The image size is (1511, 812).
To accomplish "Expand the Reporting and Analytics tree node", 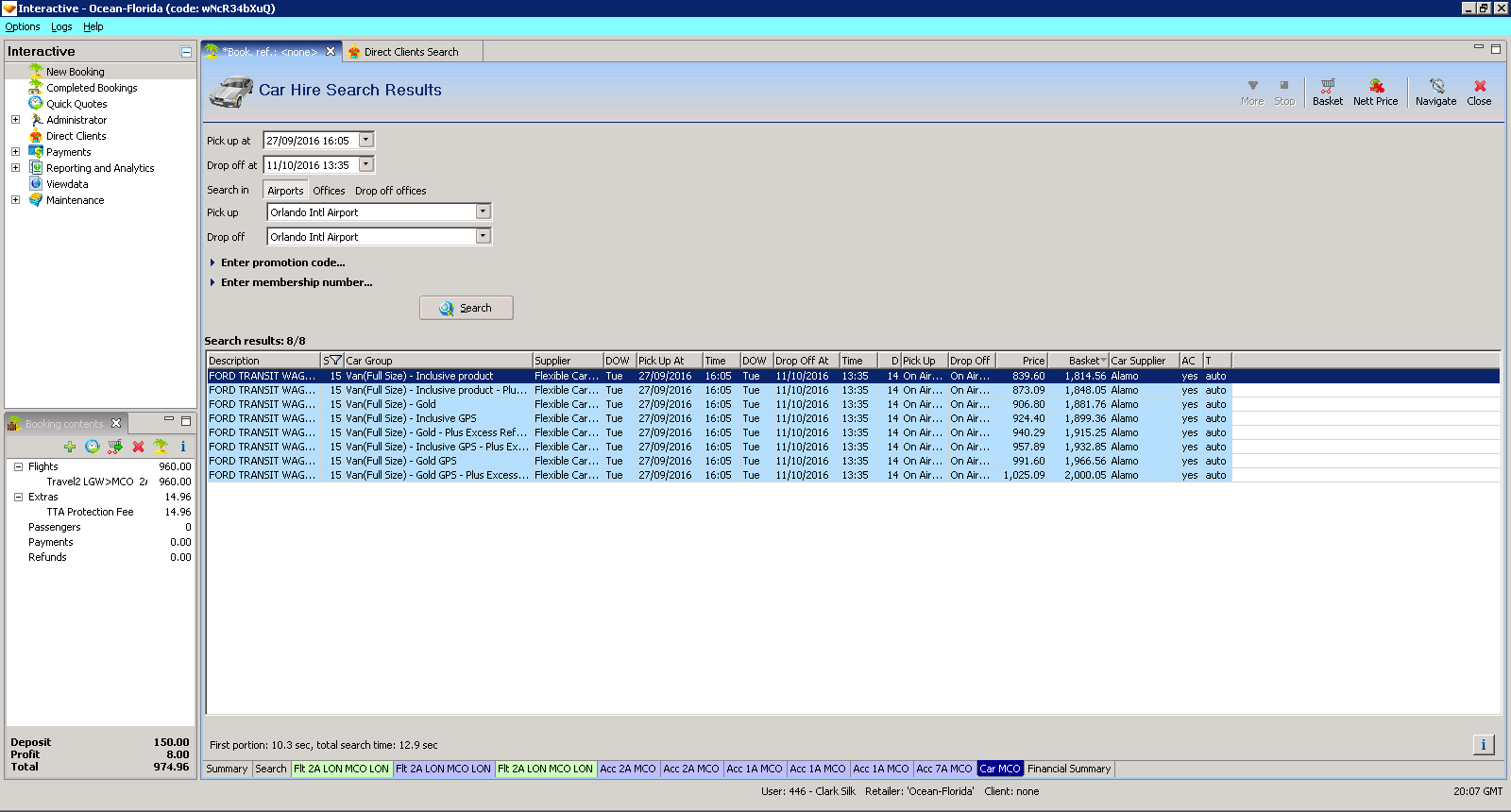I will [15, 168].
